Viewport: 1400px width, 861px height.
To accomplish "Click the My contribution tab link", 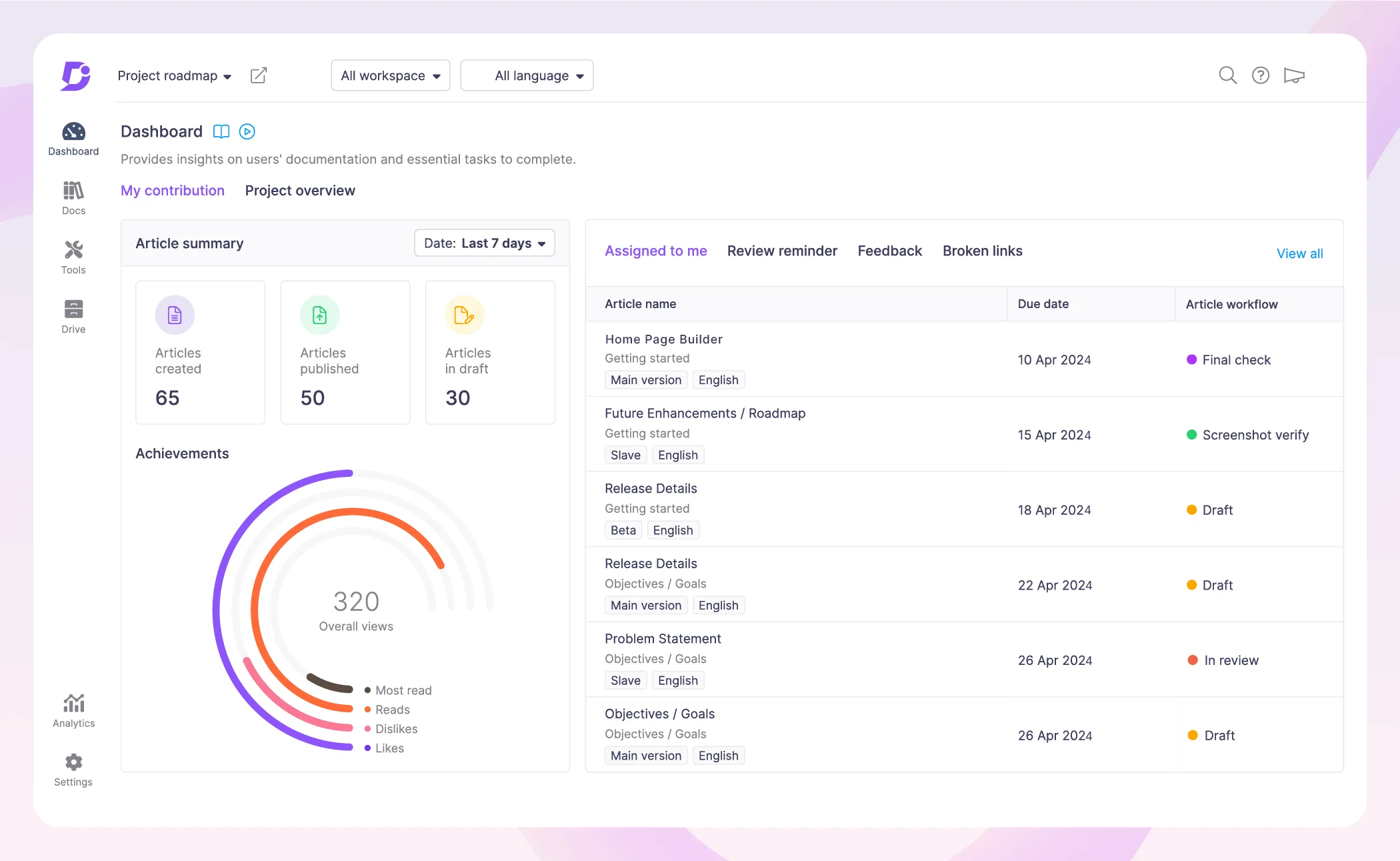I will [x=172, y=190].
